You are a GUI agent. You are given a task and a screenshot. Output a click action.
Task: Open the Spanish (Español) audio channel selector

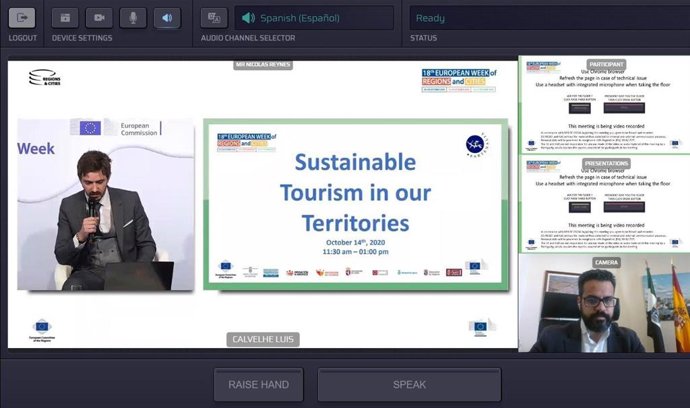[x=314, y=18]
